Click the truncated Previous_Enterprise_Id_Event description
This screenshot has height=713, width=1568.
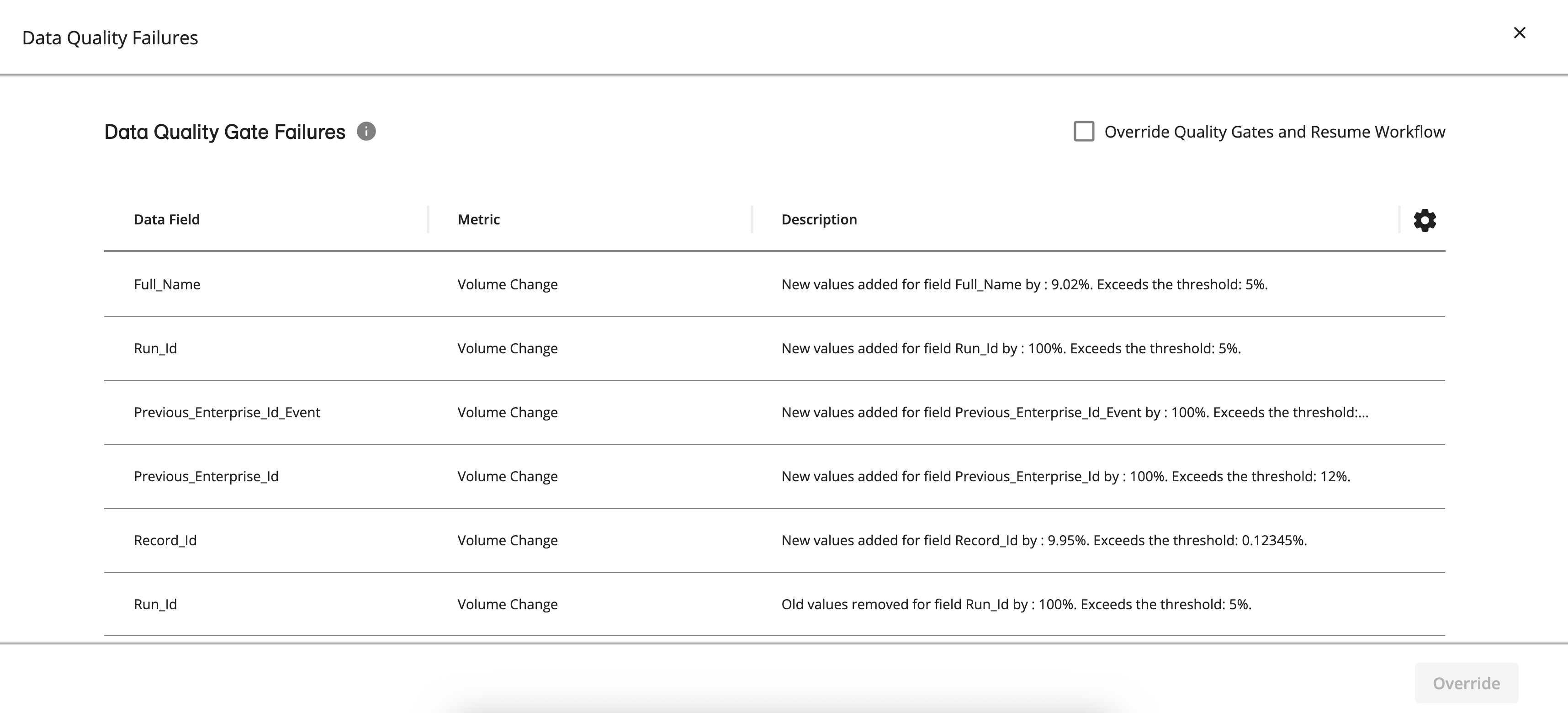click(x=1075, y=412)
